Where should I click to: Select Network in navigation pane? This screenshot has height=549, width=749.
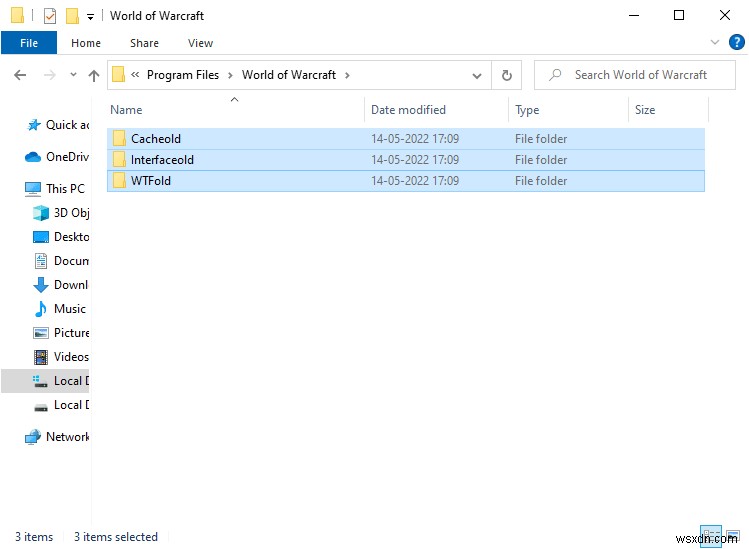67,437
